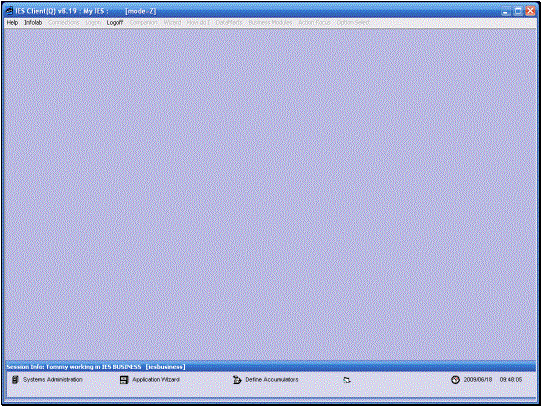The image size is (541, 406).
Task: Select Logoff in the menu bar
Action: point(115,22)
